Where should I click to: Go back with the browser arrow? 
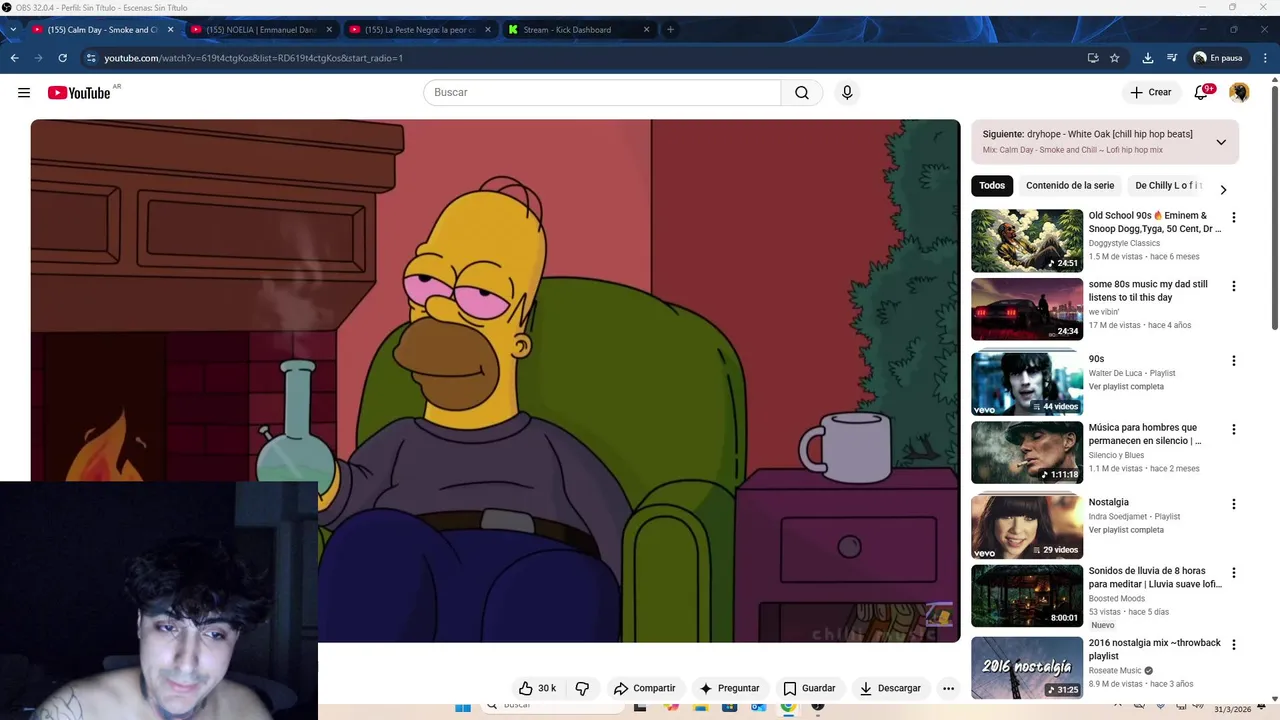14,58
